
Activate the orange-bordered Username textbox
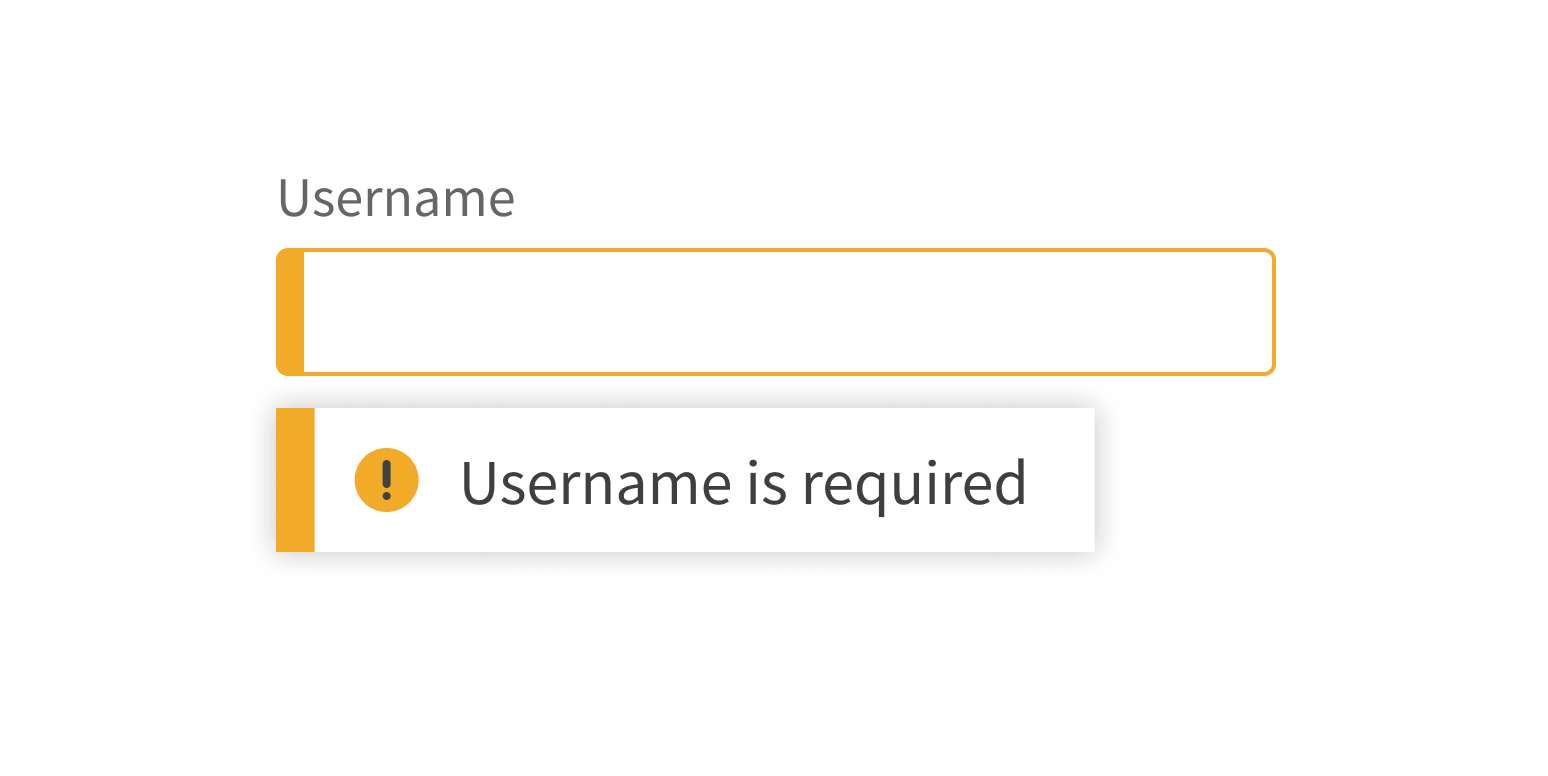coord(775,312)
